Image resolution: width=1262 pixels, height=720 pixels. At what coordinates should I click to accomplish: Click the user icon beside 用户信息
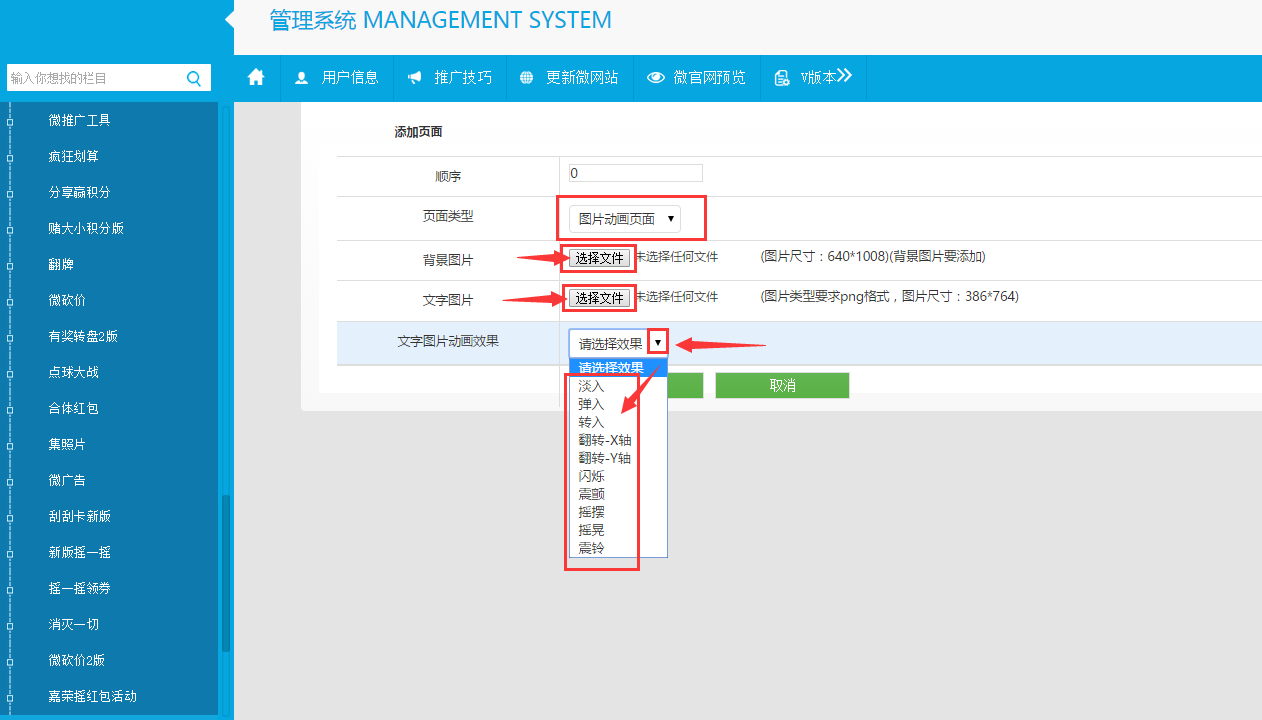pyautogui.click(x=301, y=78)
